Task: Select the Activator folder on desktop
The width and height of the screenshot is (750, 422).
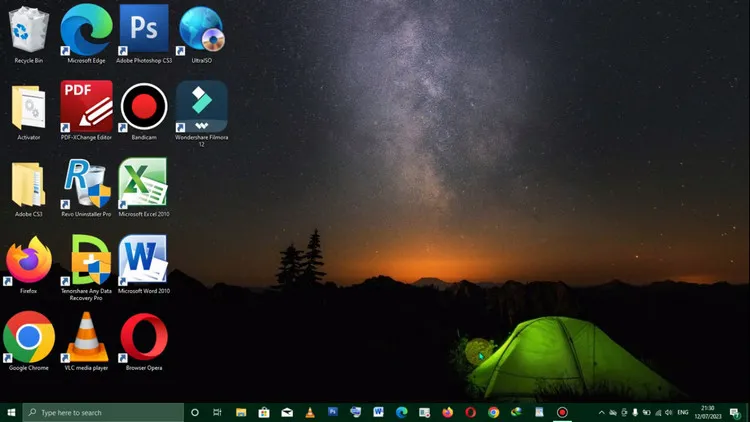Action: click(29, 111)
